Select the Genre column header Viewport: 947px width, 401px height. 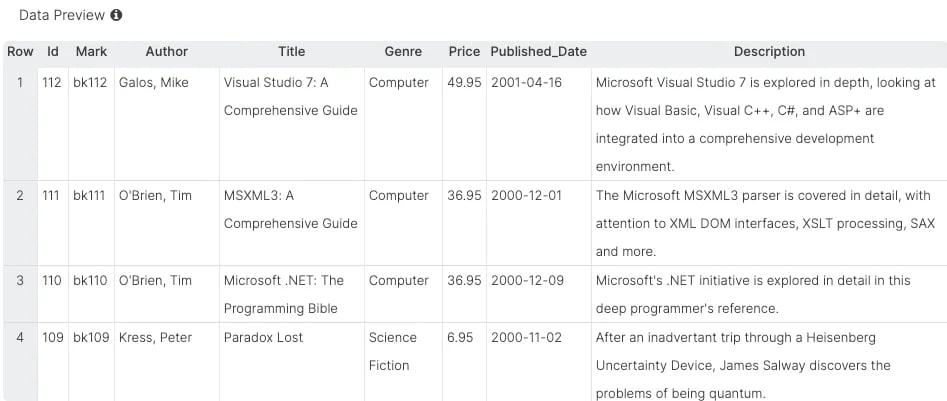[x=403, y=52]
